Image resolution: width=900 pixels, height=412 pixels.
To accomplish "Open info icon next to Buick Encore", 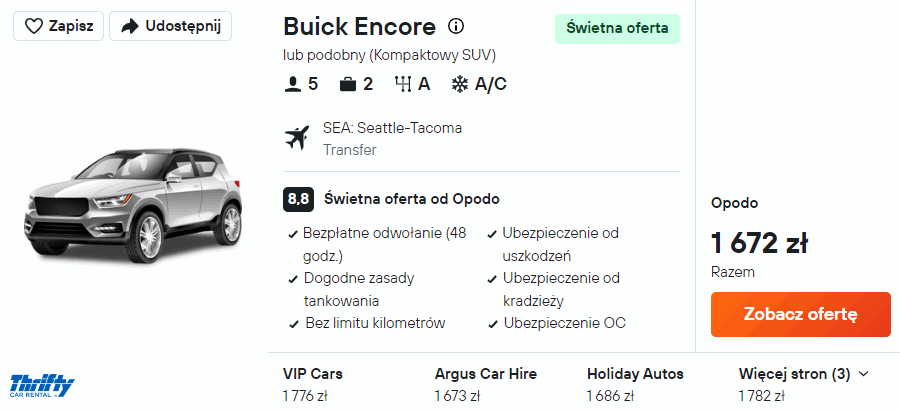I will pos(456,27).
